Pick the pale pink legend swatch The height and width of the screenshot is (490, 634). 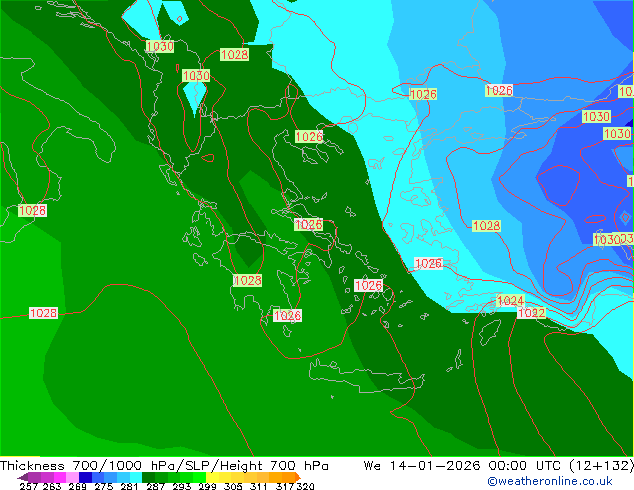pyautogui.click(x=72, y=477)
